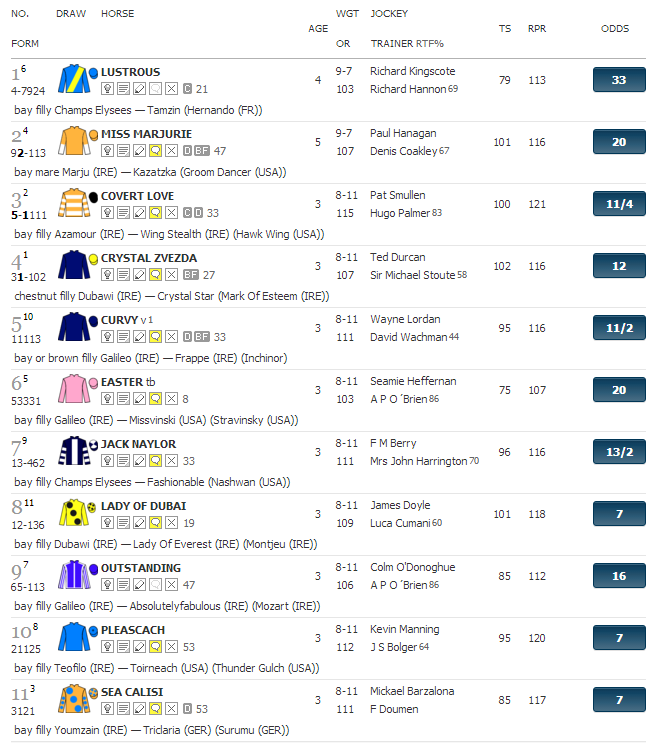Viewport: 655px width, 743px height.
Task: Open the yellow comment bubble for Sea Calisi
Action: [x=155, y=709]
